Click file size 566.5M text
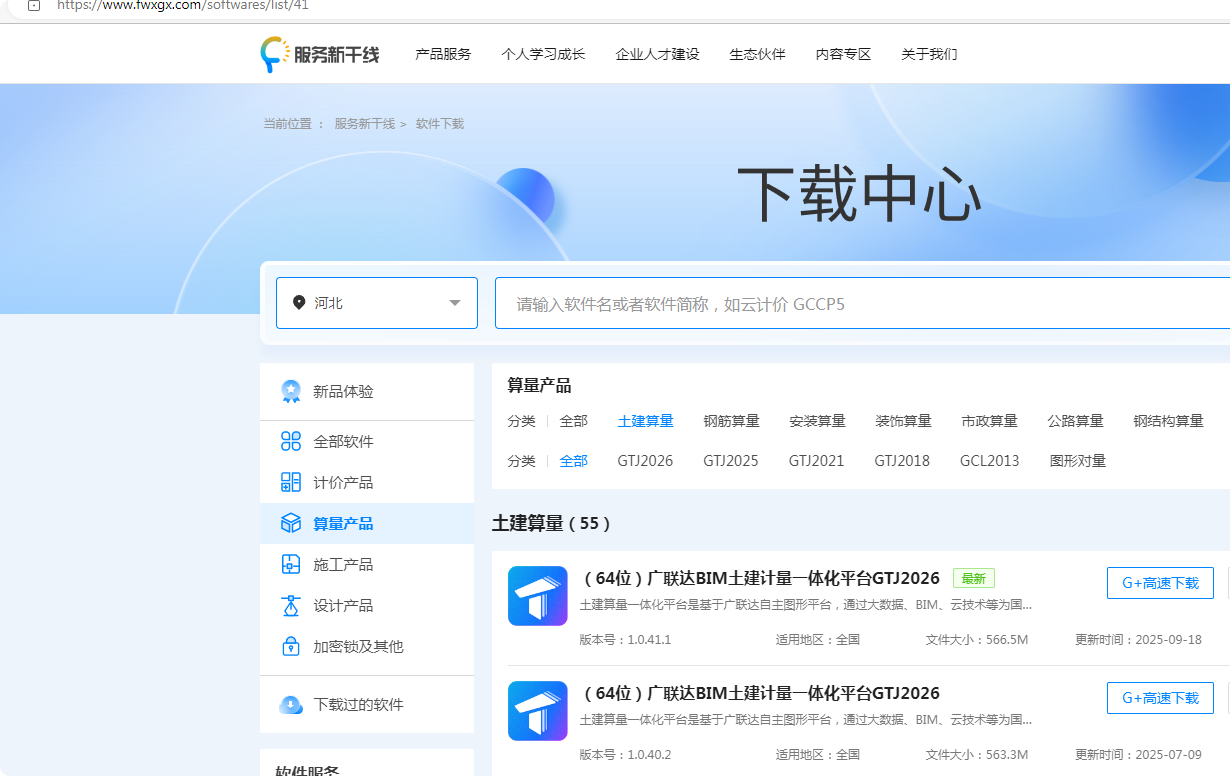The height and width of the screenshot is (776, 1230). point(977,640)
